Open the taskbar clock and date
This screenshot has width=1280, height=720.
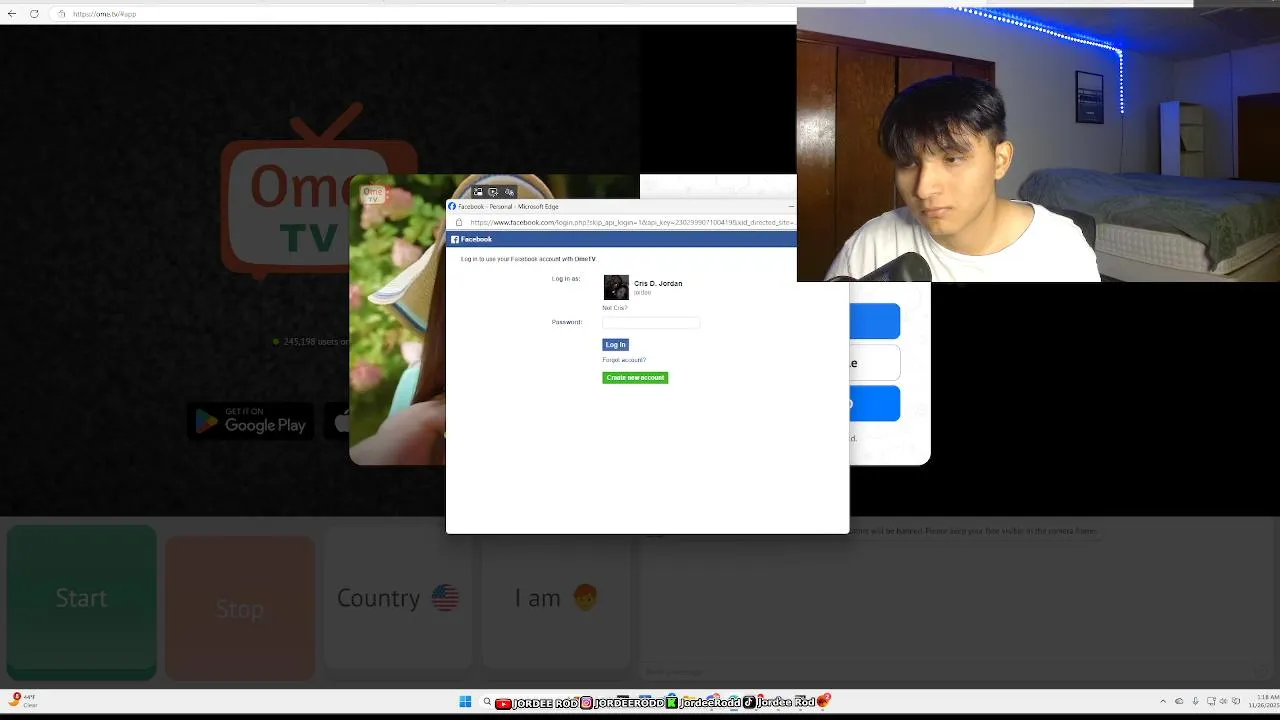pyautogui.click(x=1262, y=701)
